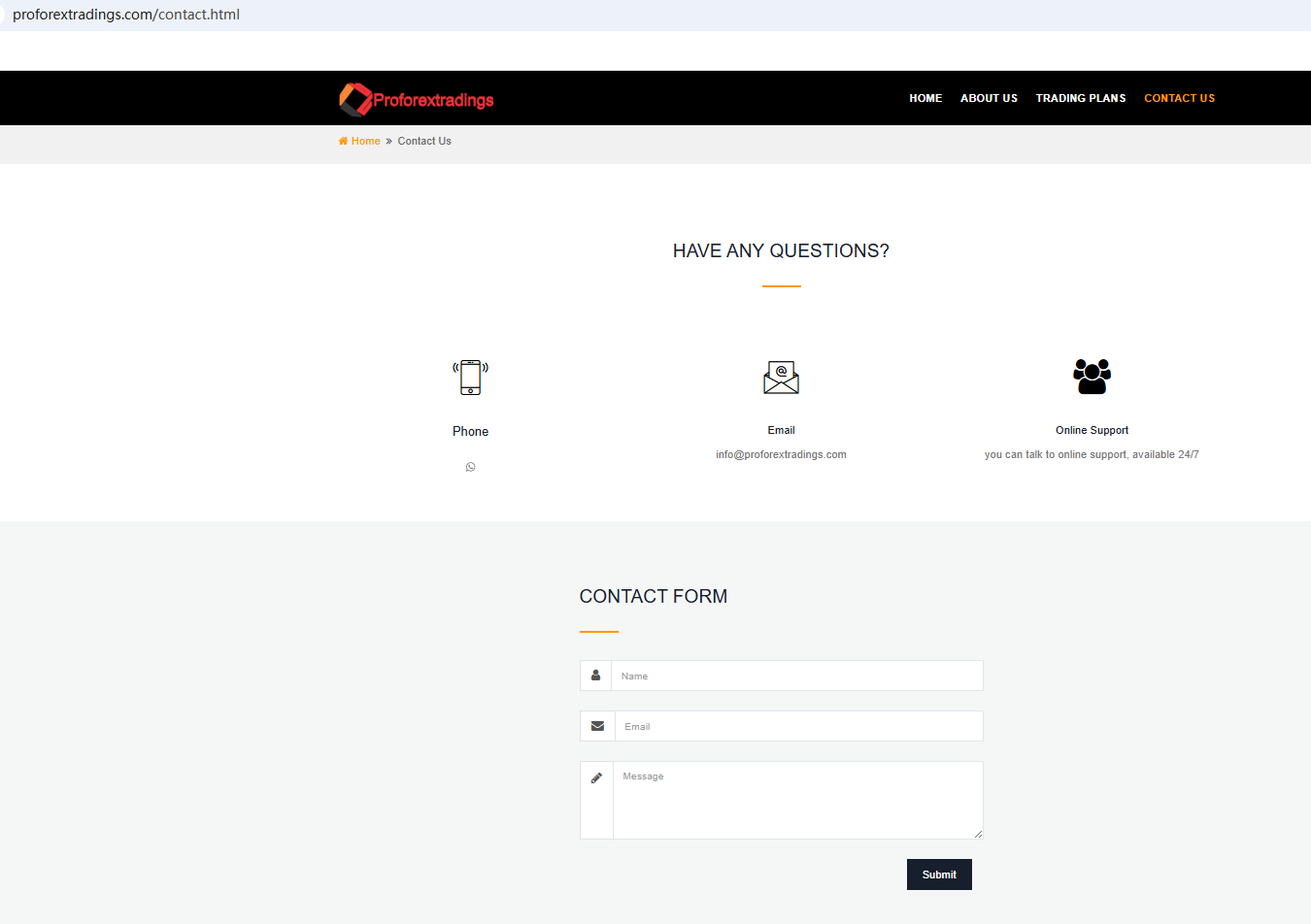The width and height of the screenshot is (1311, 924).
Task: Click the info@proforextradings.com email address
Action: pyautogui.click(x=781, y=454)
